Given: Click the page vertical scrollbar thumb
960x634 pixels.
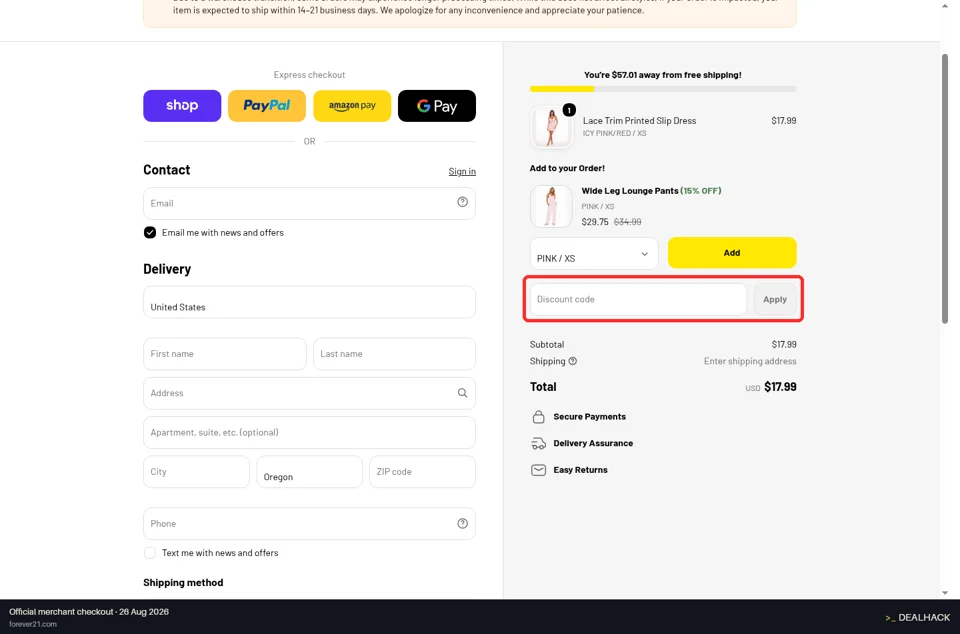Looking at the screenshot, I should [945, 188].
